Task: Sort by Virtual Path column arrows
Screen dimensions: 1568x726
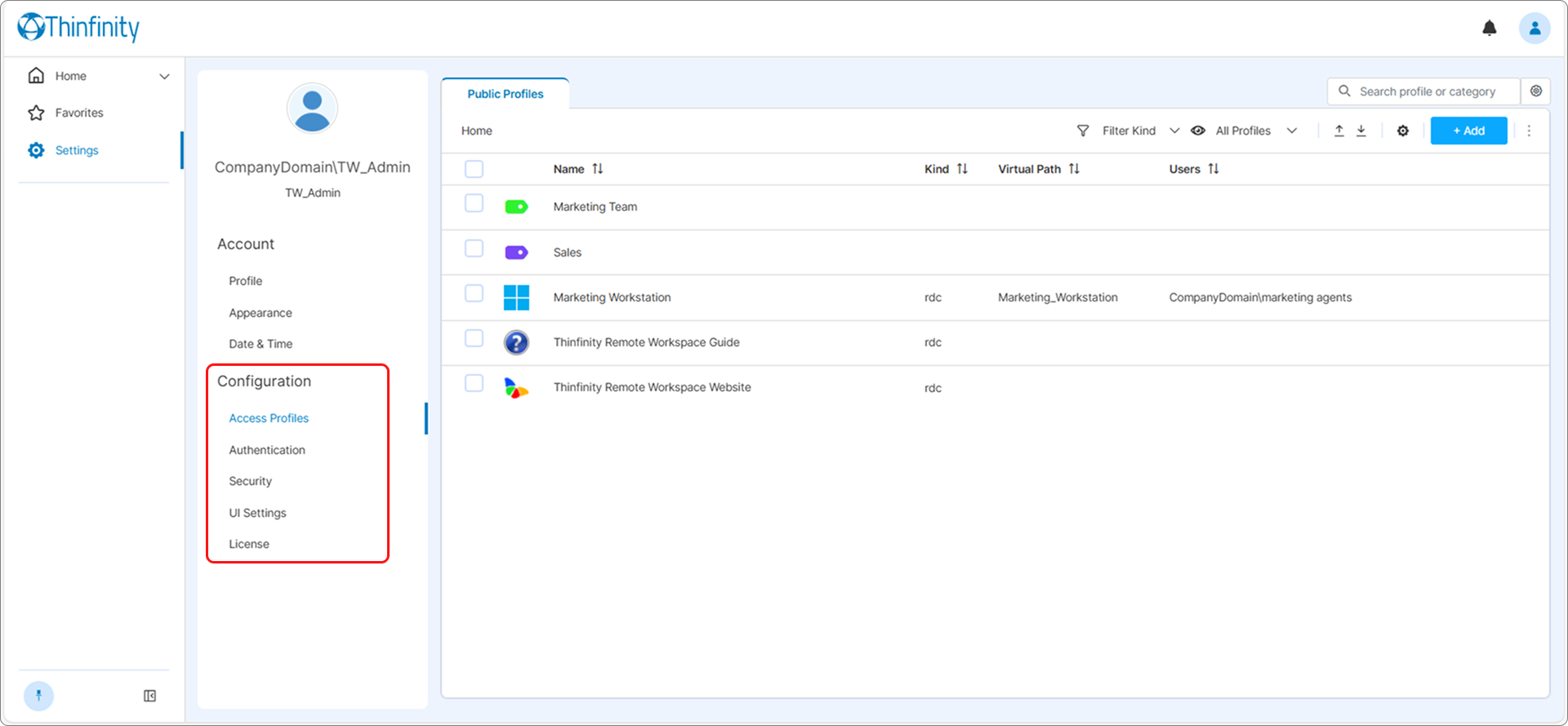Action: 1074,169
